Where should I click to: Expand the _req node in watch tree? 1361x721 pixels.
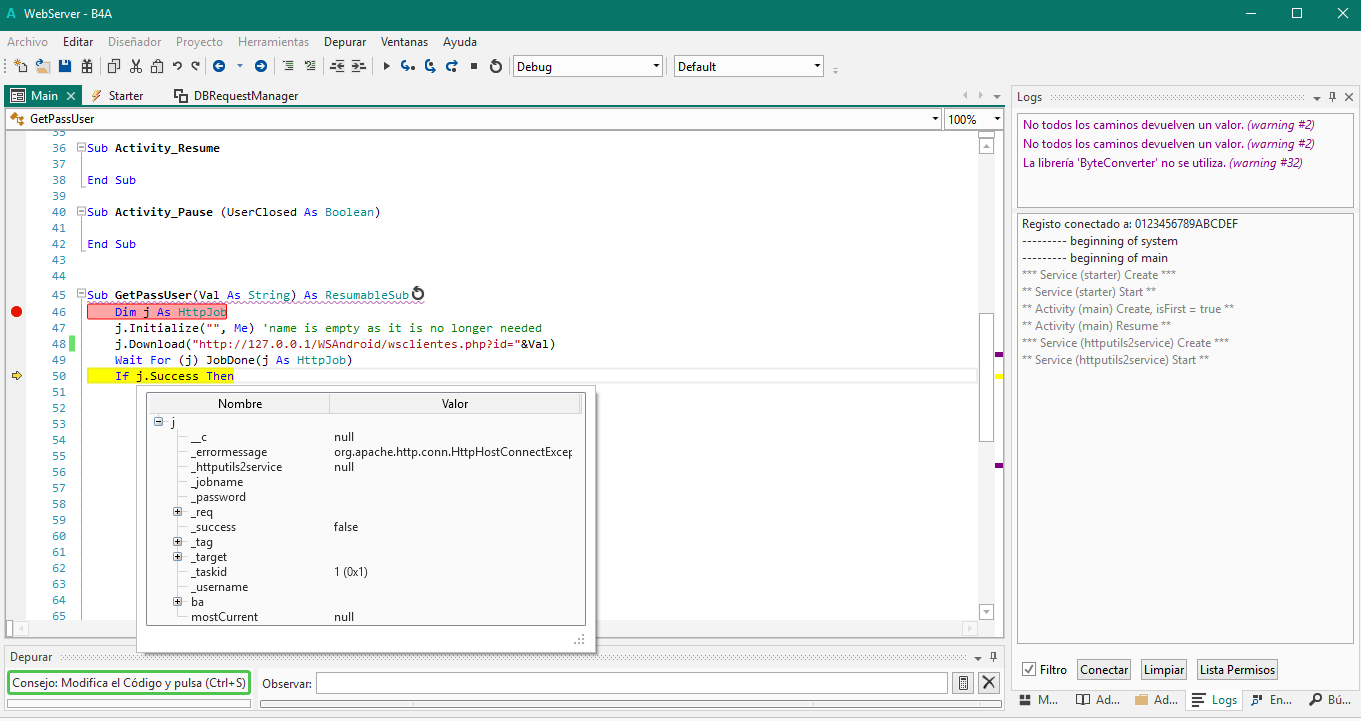coord(178,512)
